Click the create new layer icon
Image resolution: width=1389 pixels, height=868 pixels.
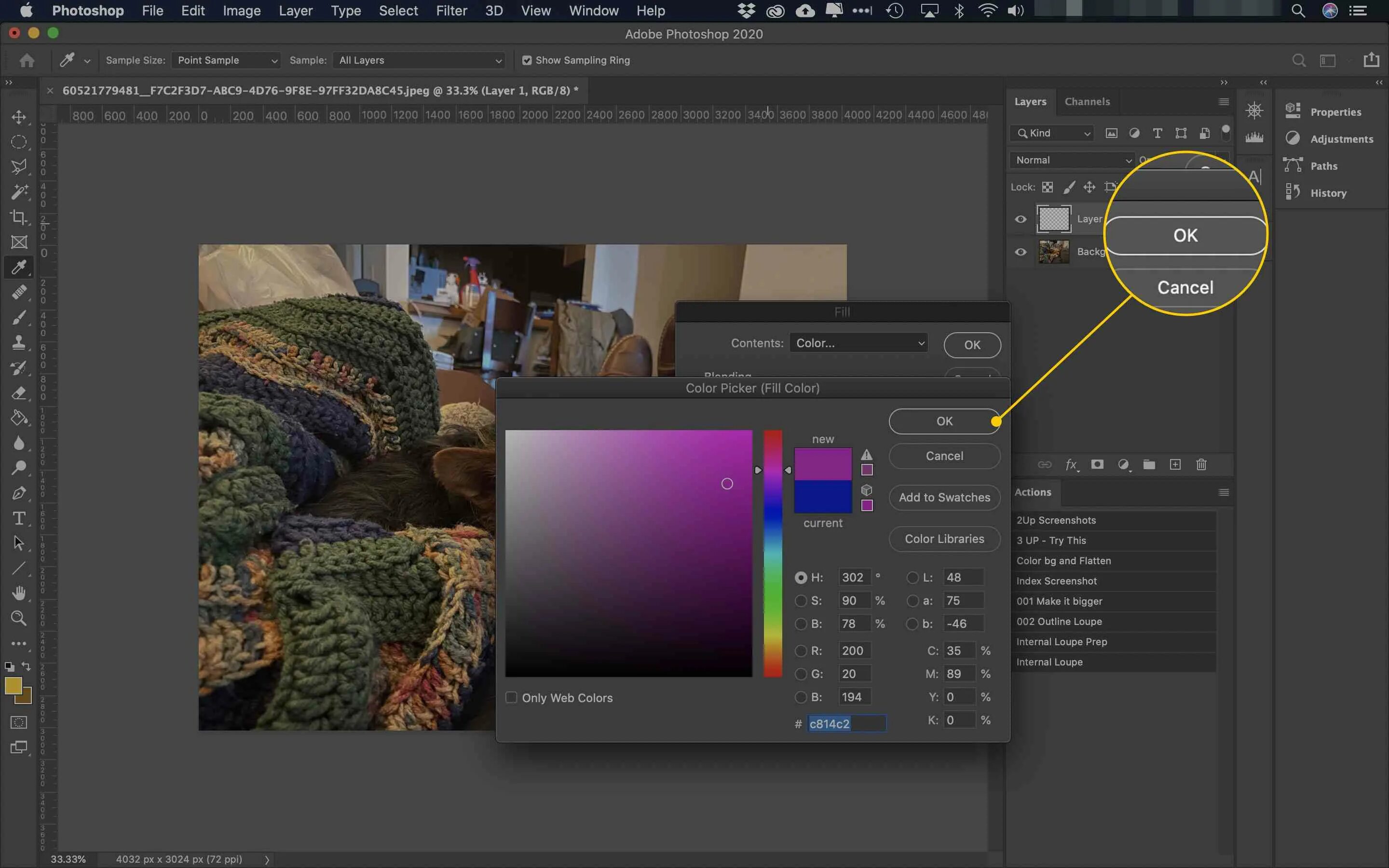click(1175, 464)
